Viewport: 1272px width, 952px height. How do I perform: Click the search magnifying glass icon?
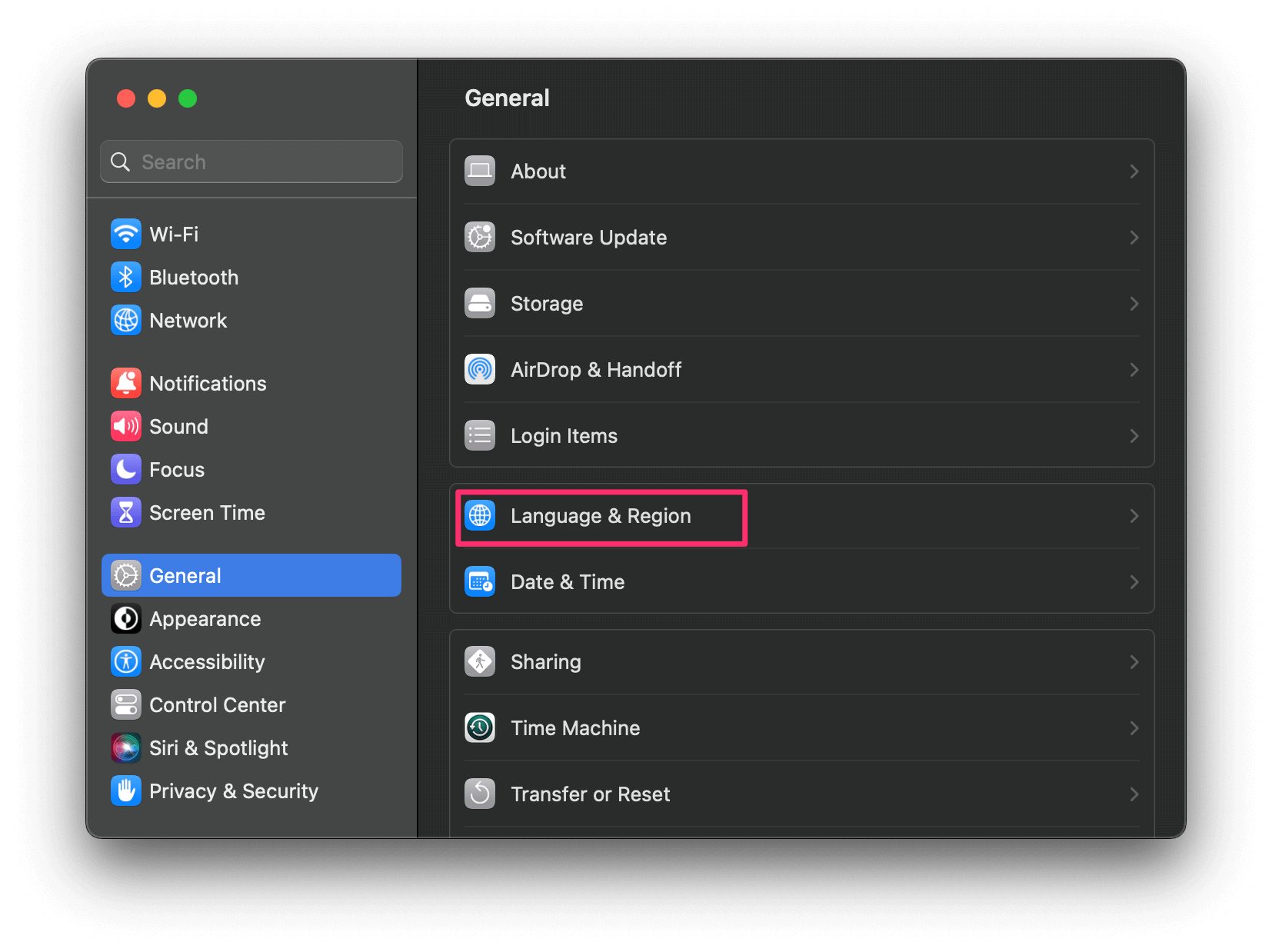coord(121,161)
